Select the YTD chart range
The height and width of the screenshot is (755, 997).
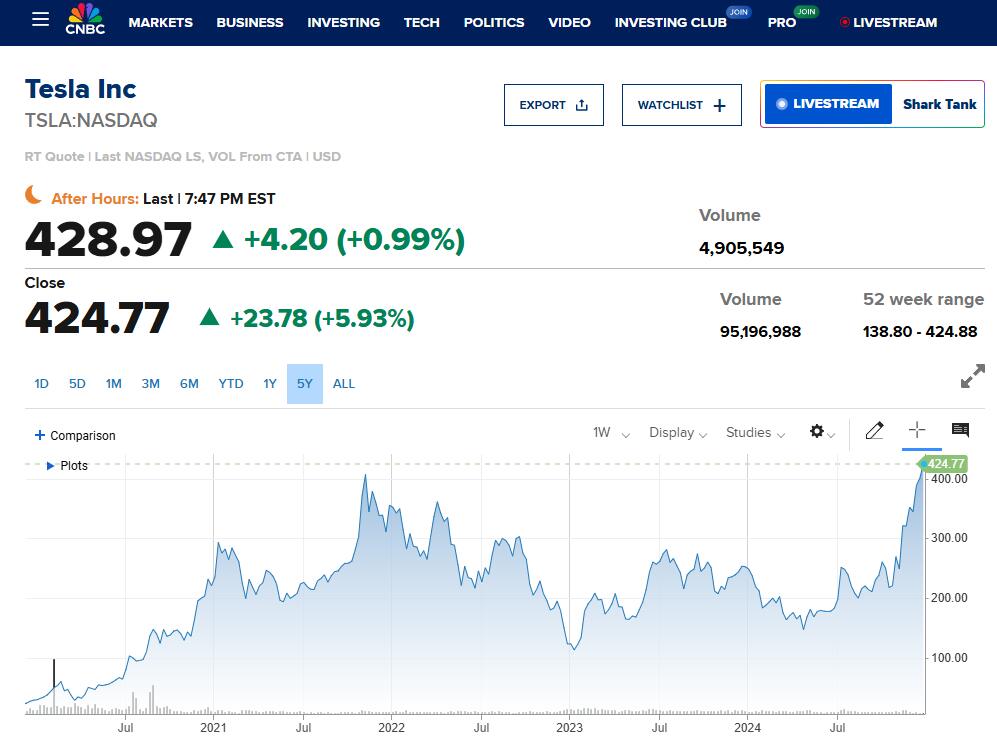pos(231,384)
